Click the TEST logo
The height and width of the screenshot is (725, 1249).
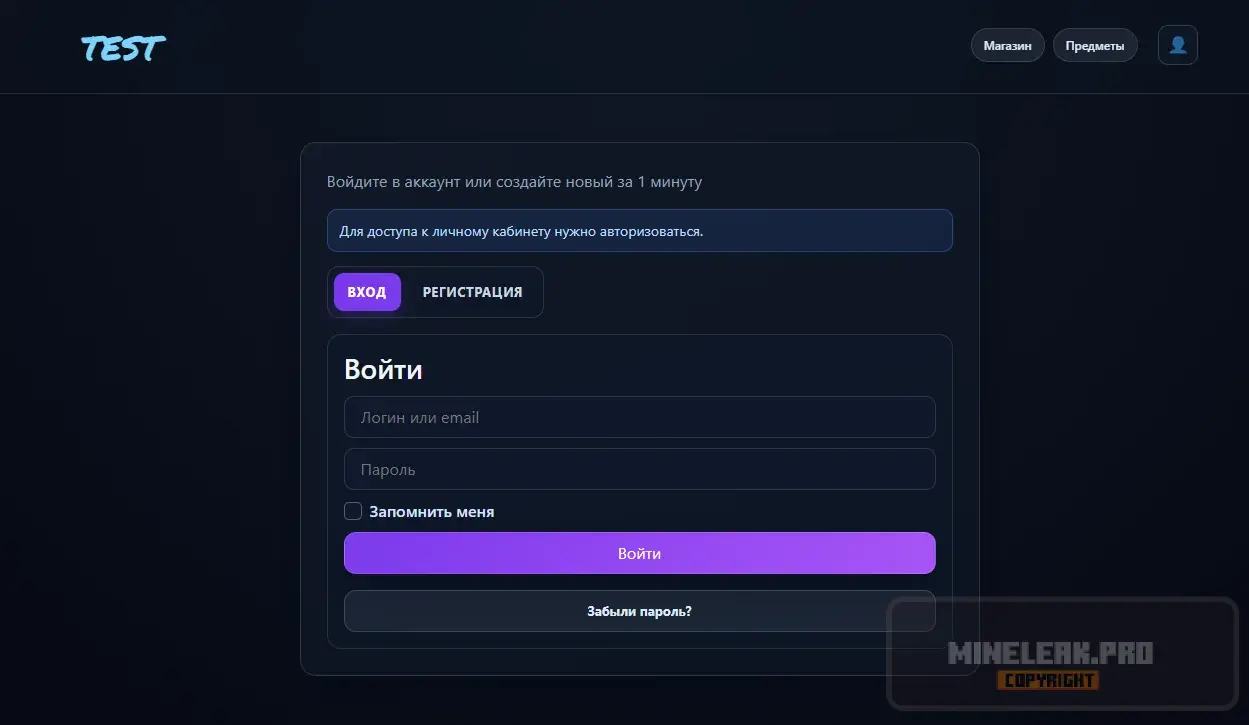(123, 47)
